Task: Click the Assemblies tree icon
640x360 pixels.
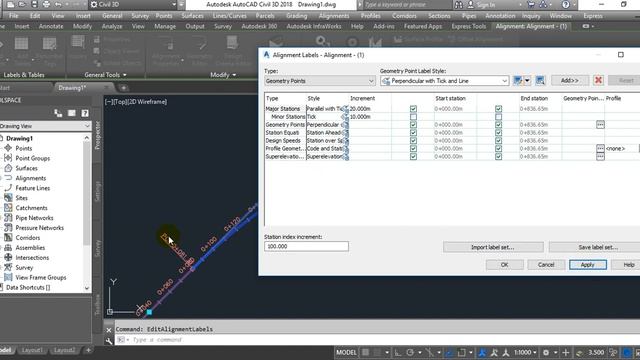Action: coord(8,247)
